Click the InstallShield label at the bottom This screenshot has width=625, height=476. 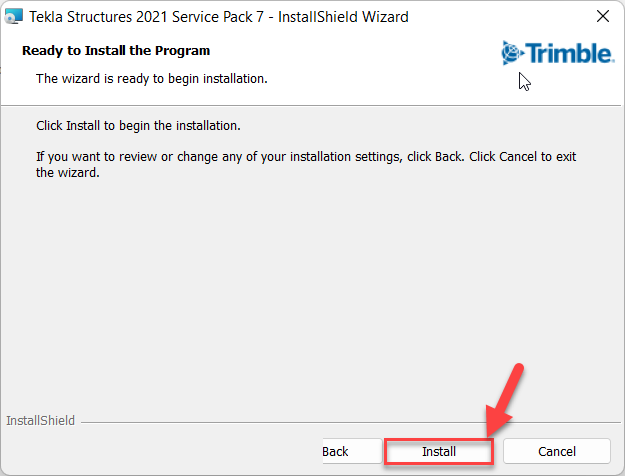tap(40, 420)
